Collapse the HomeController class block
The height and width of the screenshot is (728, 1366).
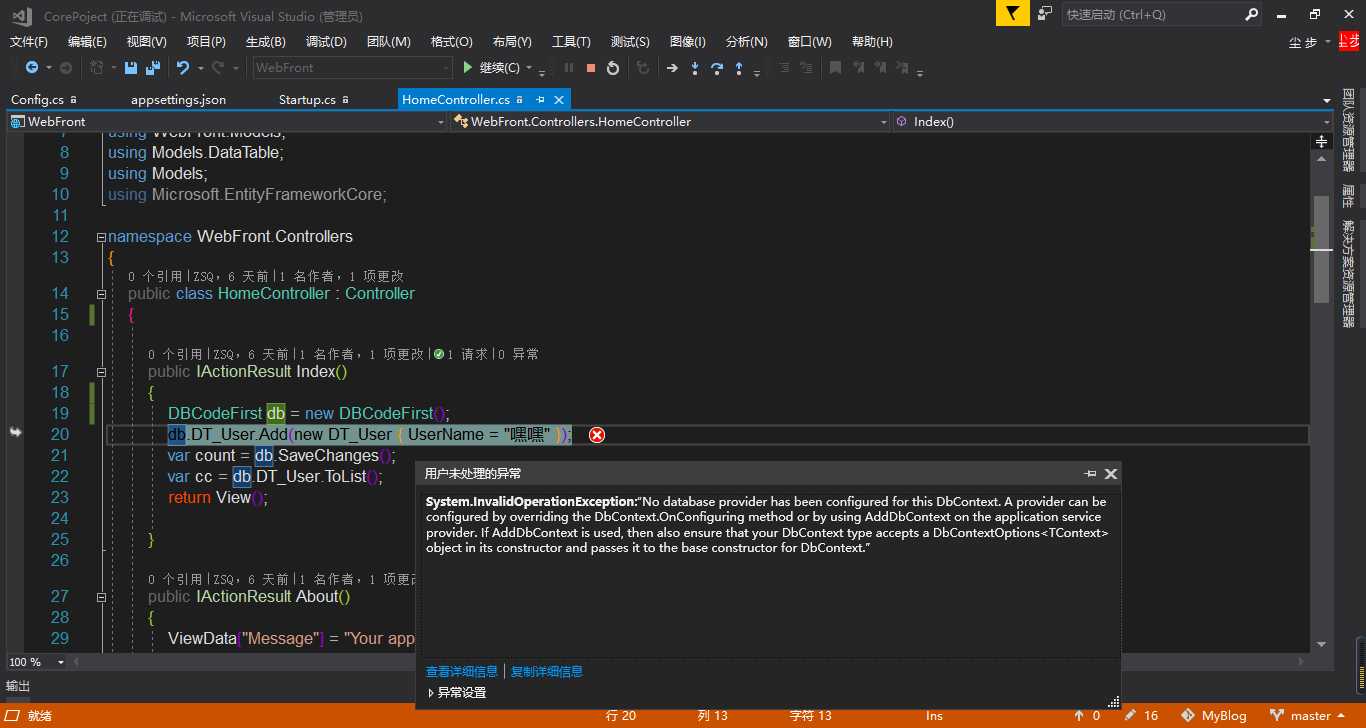click(x=101, y=294)
